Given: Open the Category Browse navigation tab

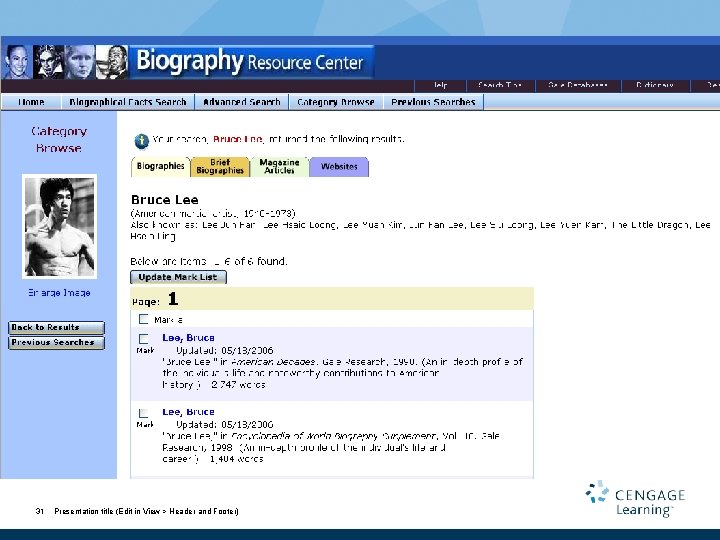Looking at the screenshot, I should tap(336, 102).
